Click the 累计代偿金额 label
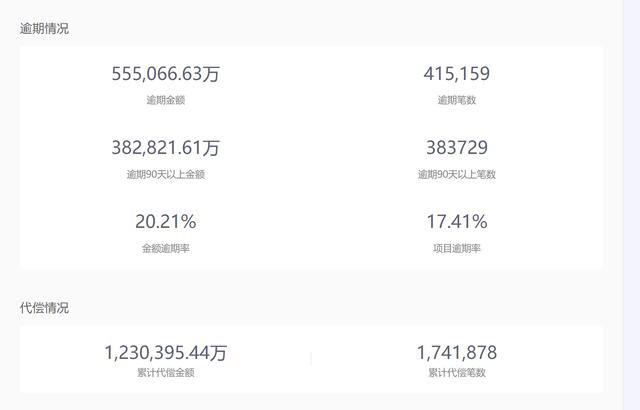 click(x=166, y=372)
